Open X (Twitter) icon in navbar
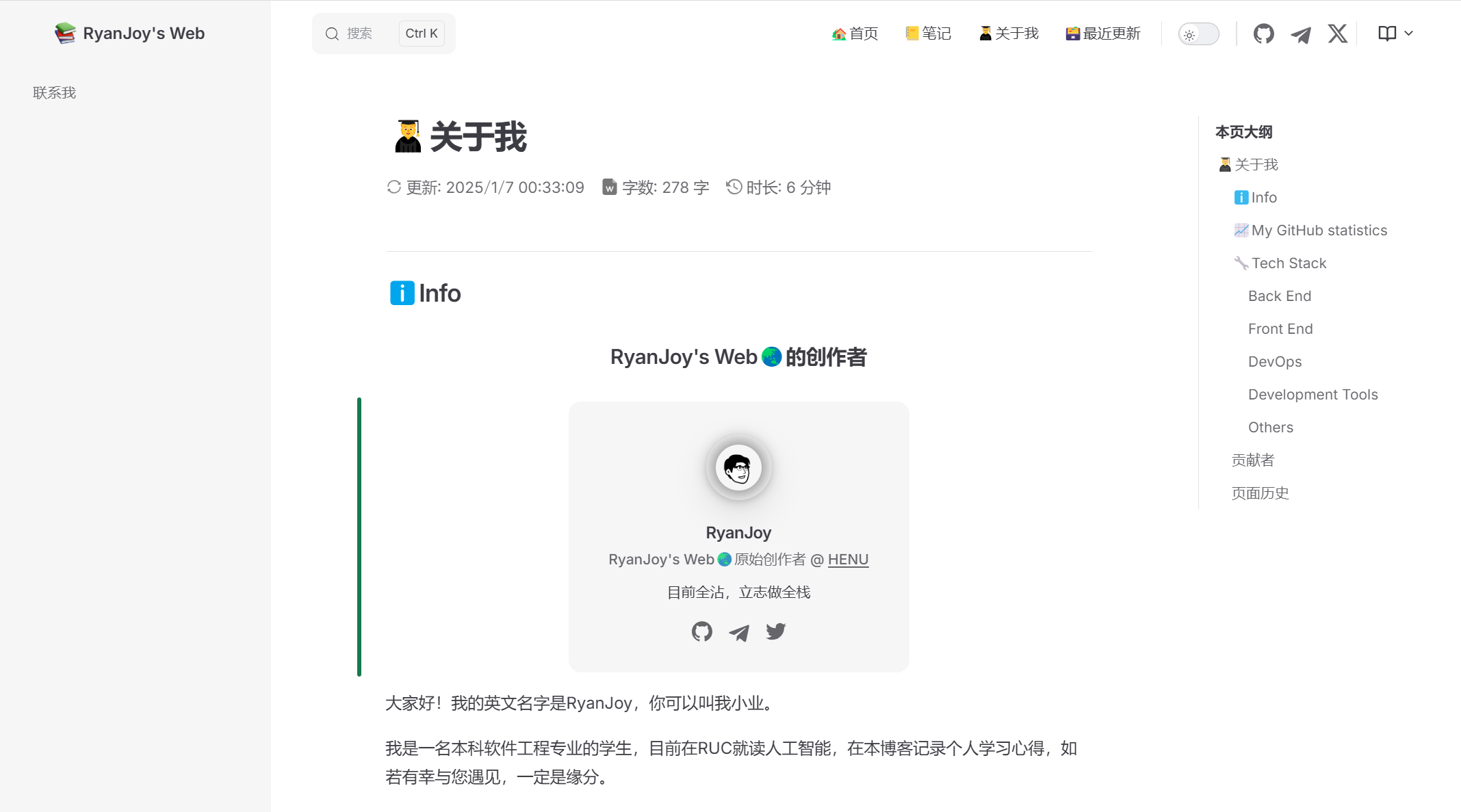This screenshot has height=812, width=1461. [x=1337, y=34]
